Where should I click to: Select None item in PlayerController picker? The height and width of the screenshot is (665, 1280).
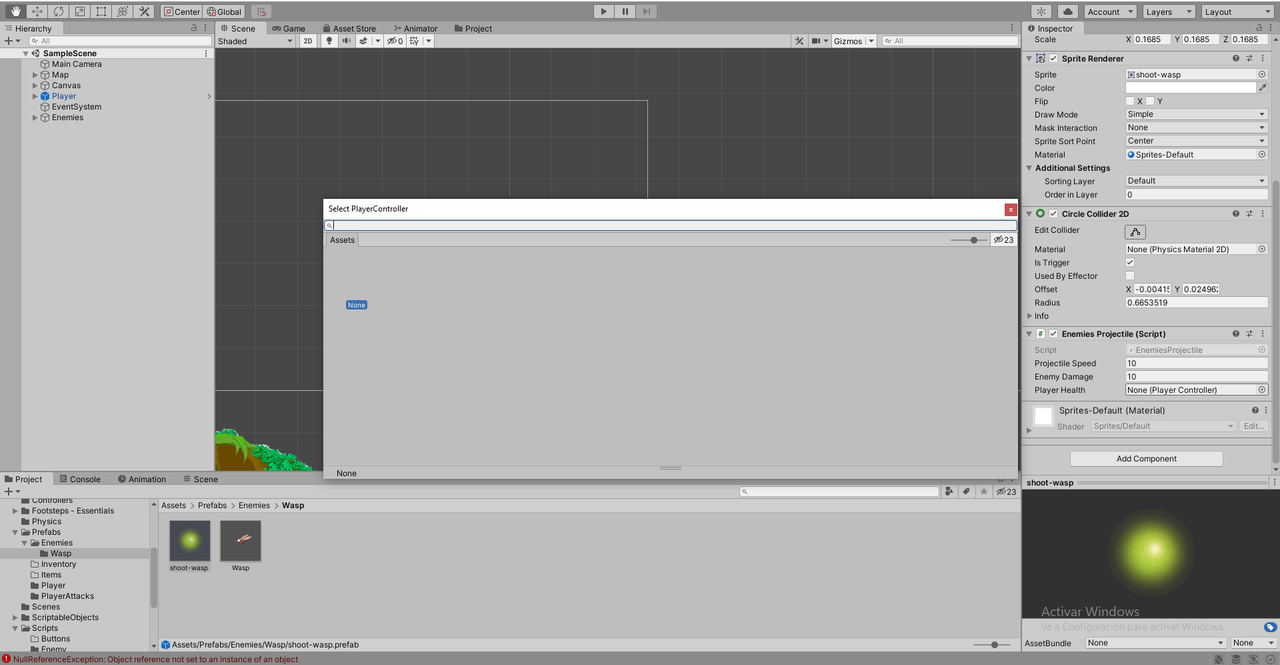point(357,305)
